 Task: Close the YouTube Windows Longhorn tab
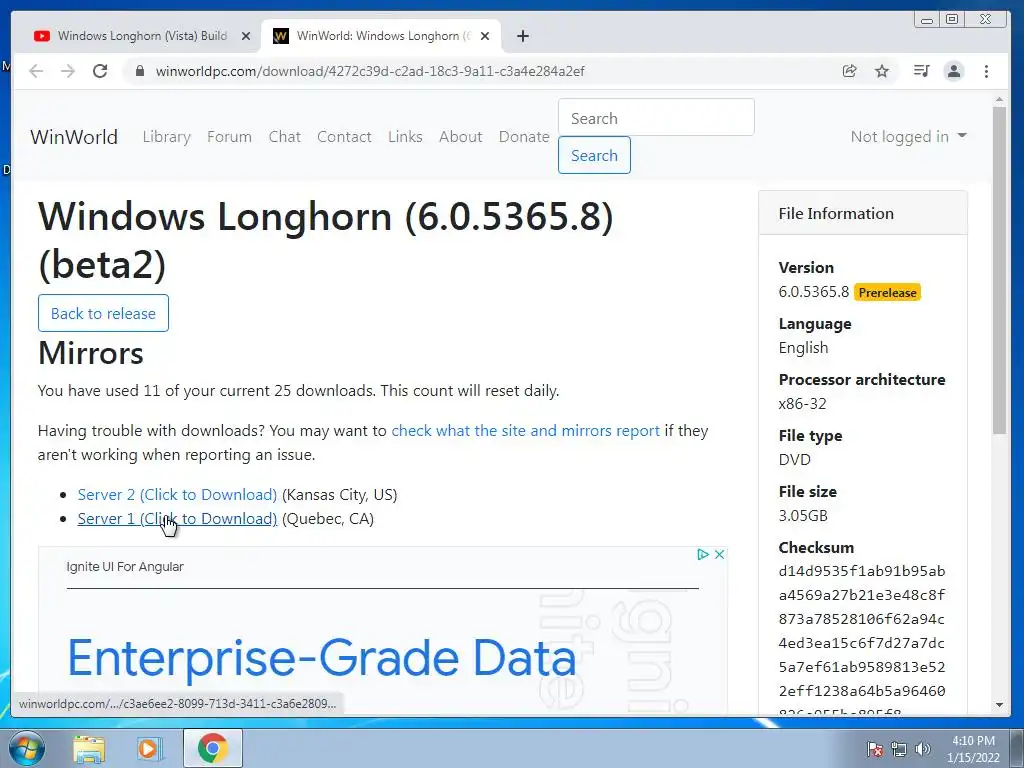pos(246,37)
